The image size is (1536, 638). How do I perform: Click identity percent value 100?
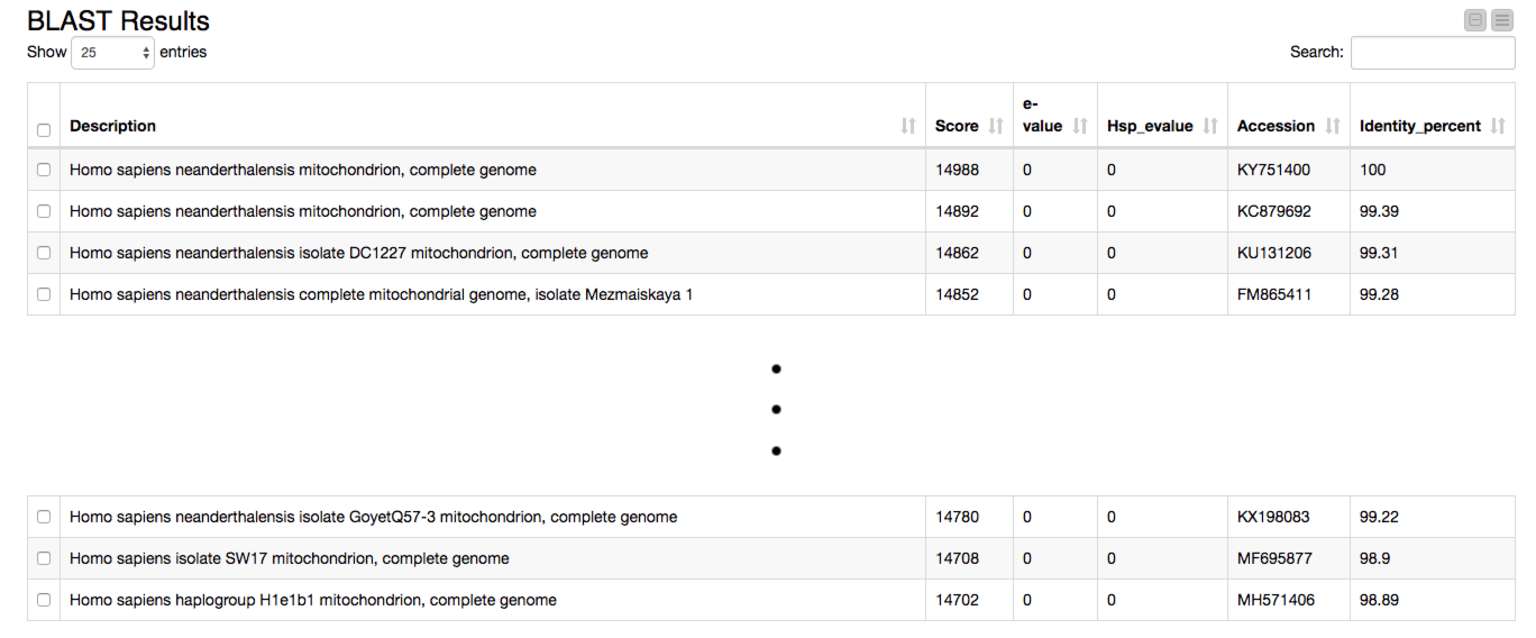[x=1373, y=170]
